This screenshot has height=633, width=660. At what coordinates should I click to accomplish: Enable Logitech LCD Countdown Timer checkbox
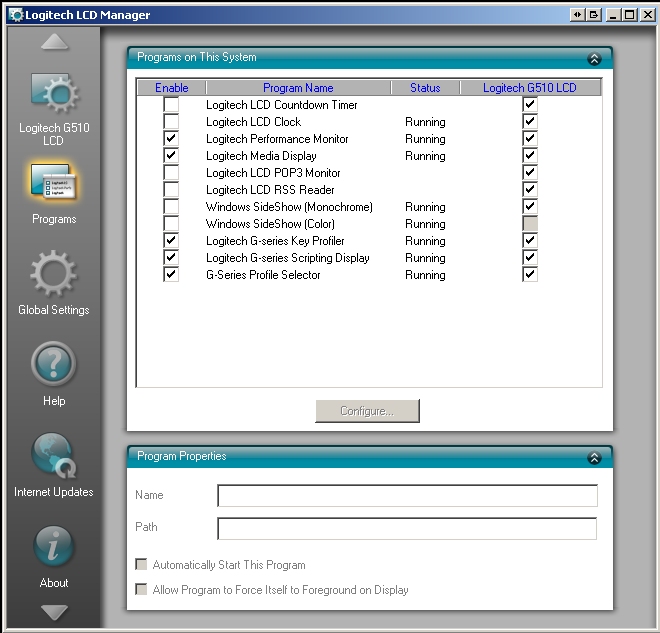171,104
